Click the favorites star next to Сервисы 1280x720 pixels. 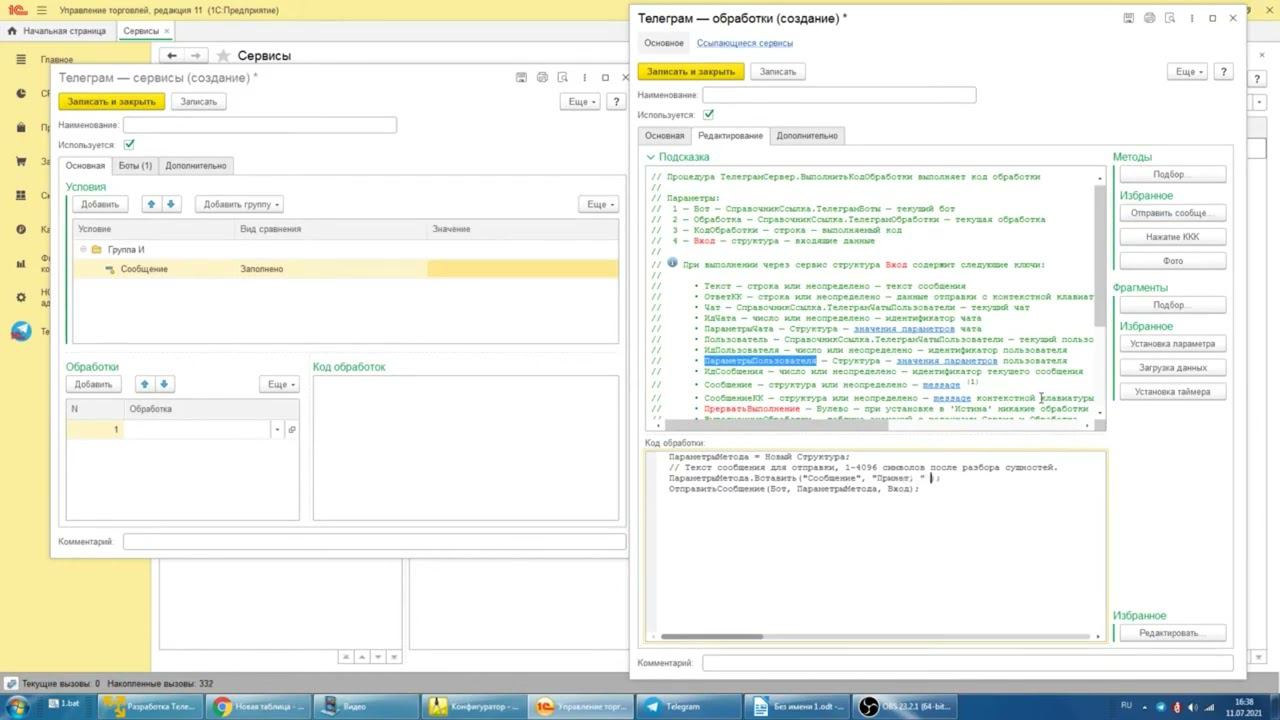223,56
